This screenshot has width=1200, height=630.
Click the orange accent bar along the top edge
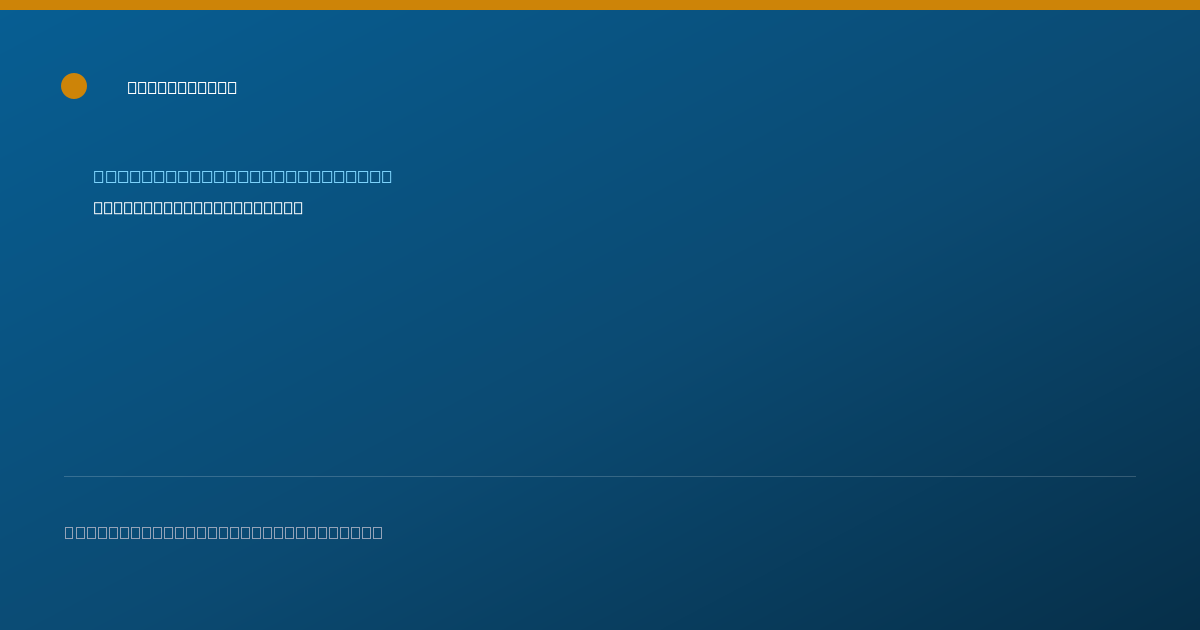(x=600, y=5)
